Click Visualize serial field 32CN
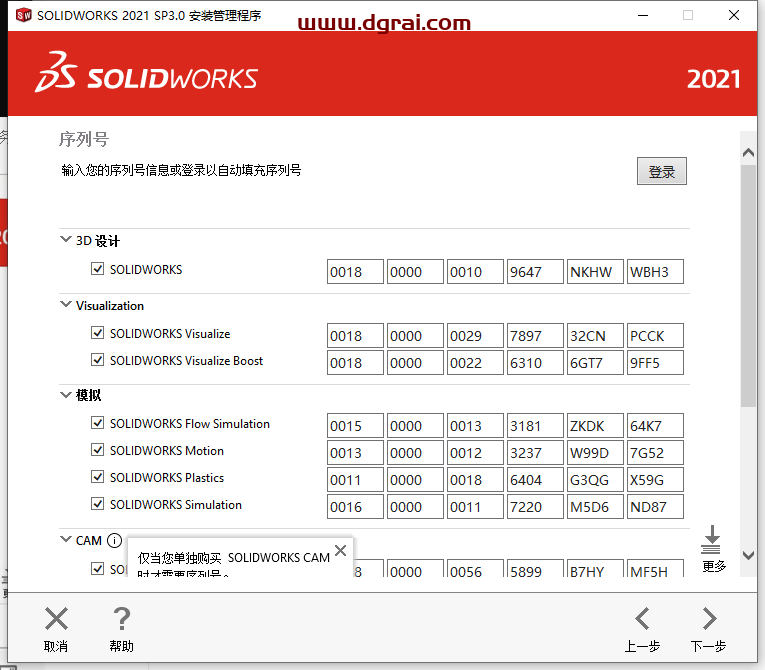The width and height of the screenshot is (765, 670). [595, 336]
